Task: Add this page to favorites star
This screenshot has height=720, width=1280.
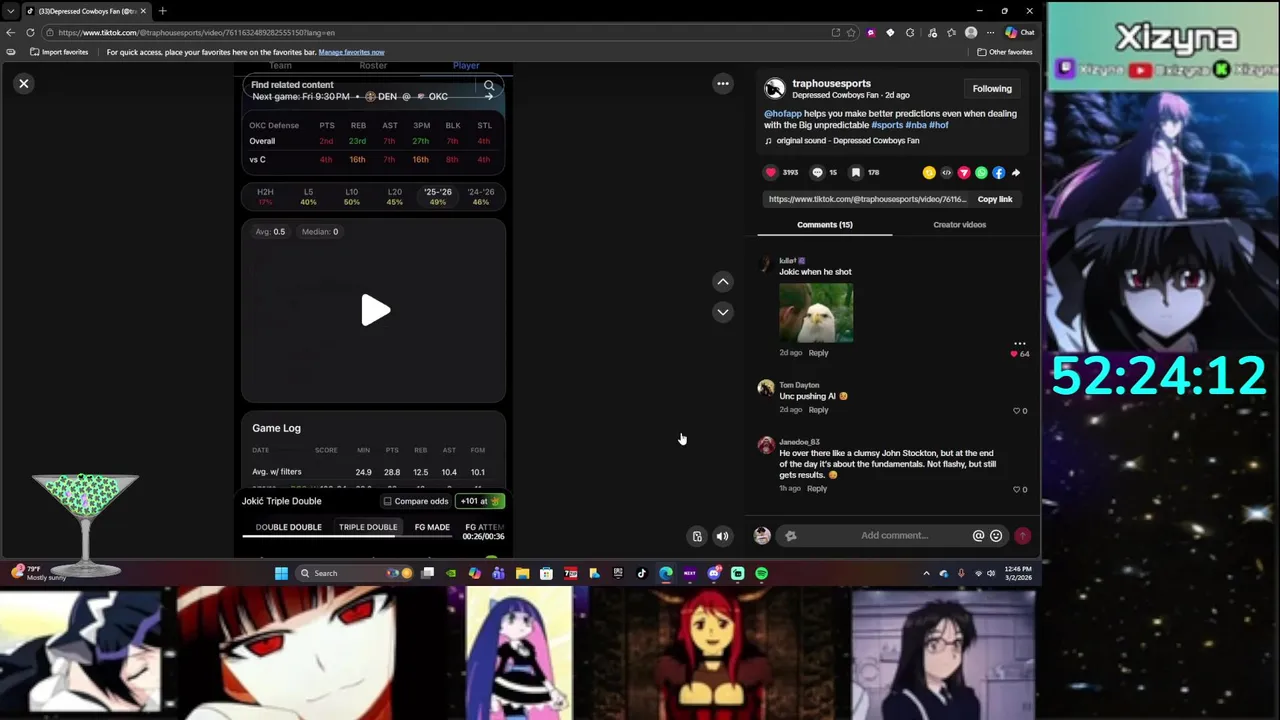Action: pos(851,32)
